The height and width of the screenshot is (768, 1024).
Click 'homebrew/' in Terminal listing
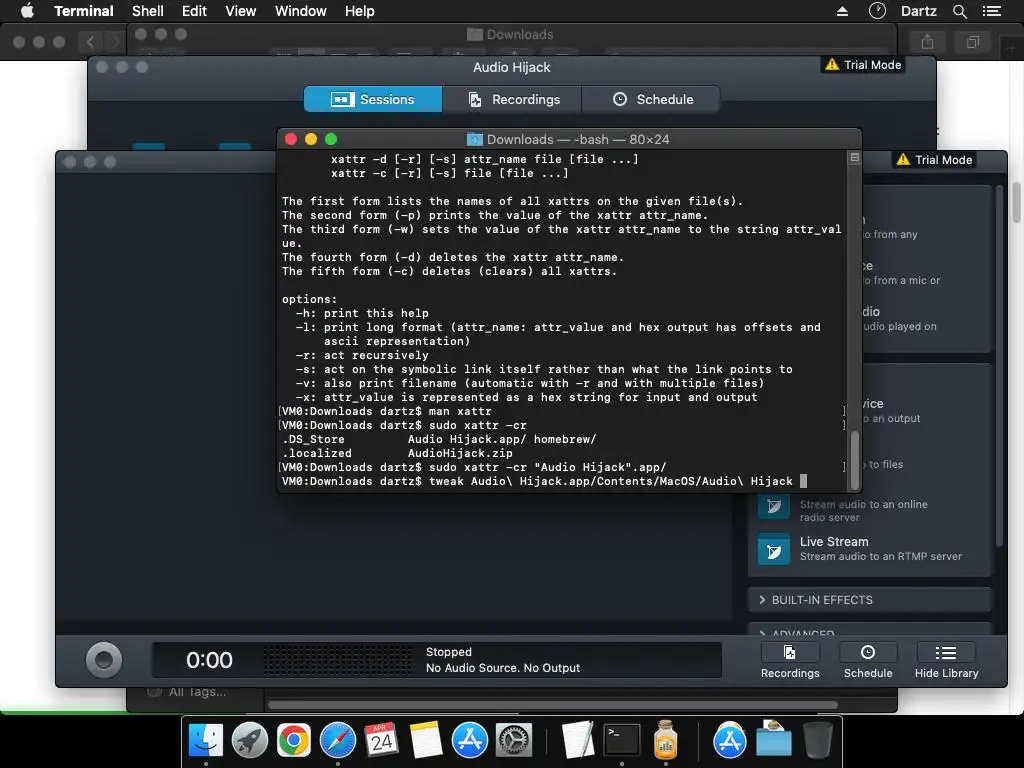tap(565, 440)
